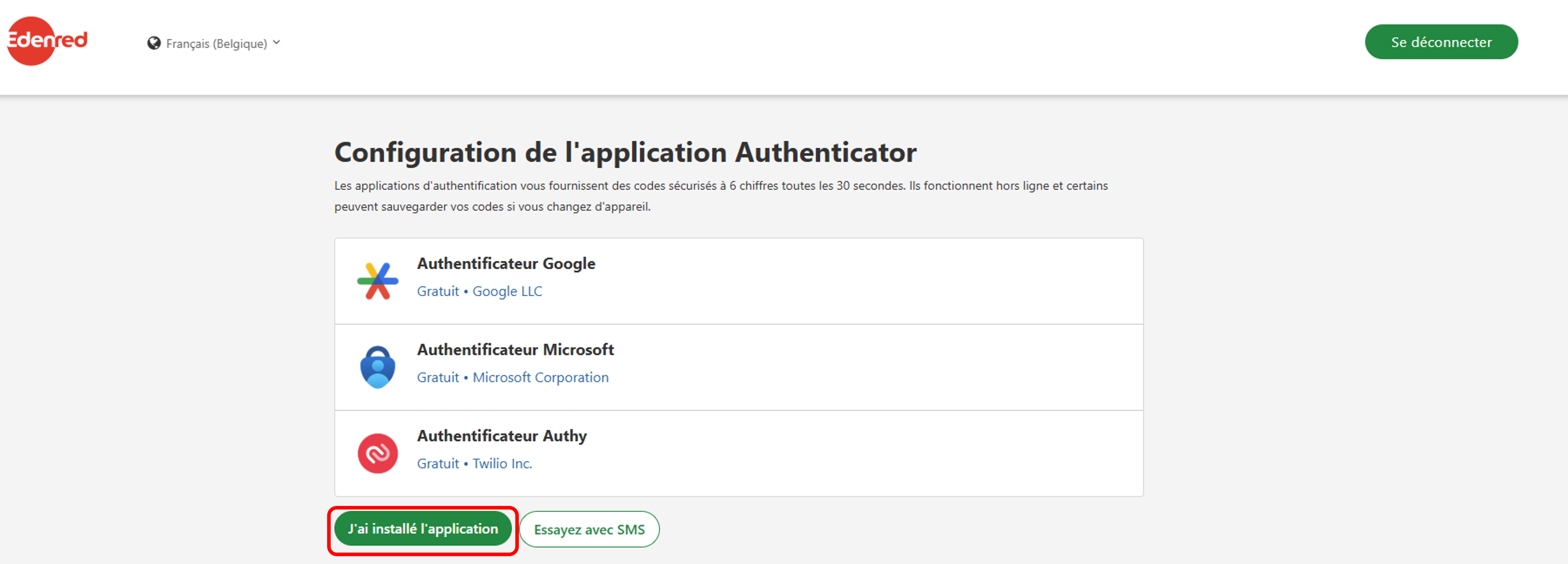Click the Edenred logo
The width and height of the screenshot is (1568, 564).
47,41
